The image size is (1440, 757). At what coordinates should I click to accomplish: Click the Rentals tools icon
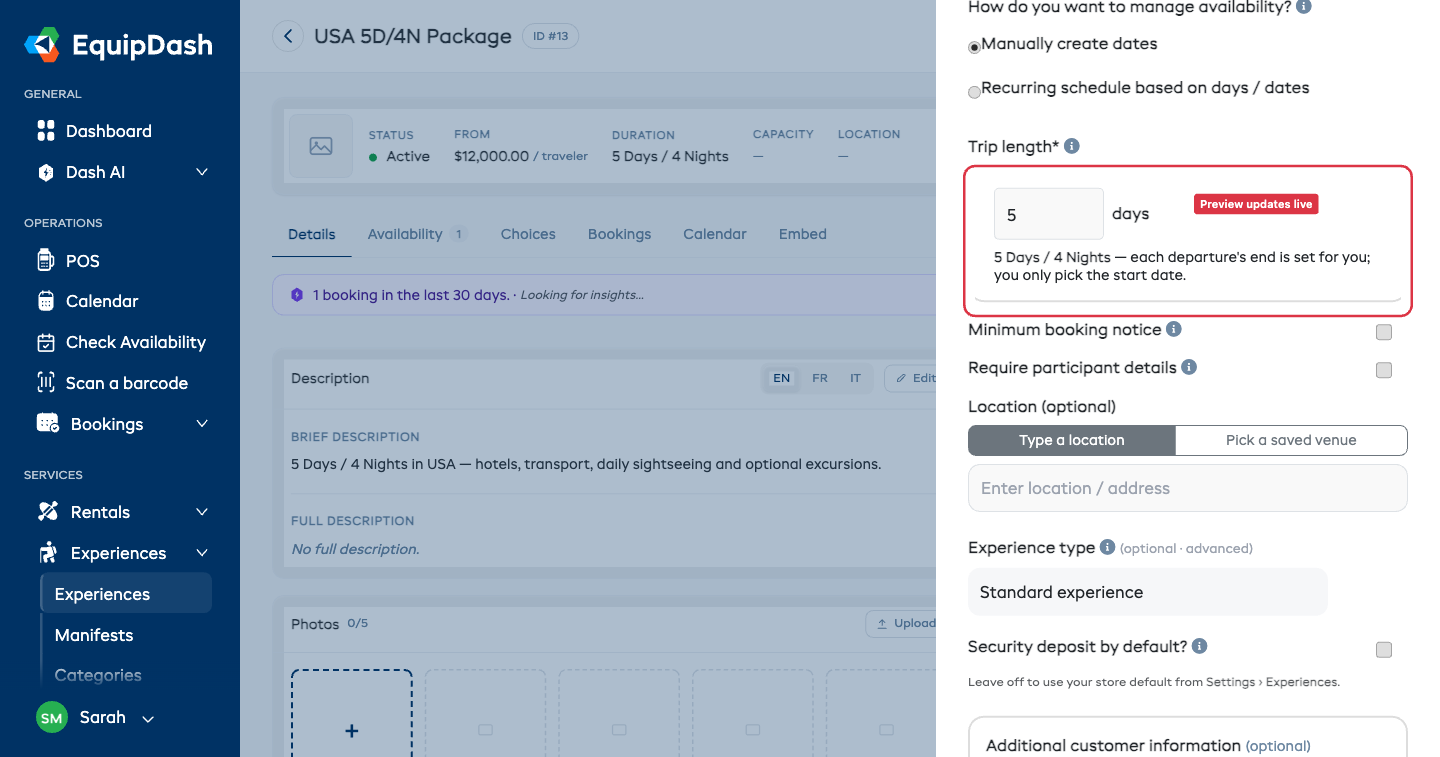click(x=48, y=512)
